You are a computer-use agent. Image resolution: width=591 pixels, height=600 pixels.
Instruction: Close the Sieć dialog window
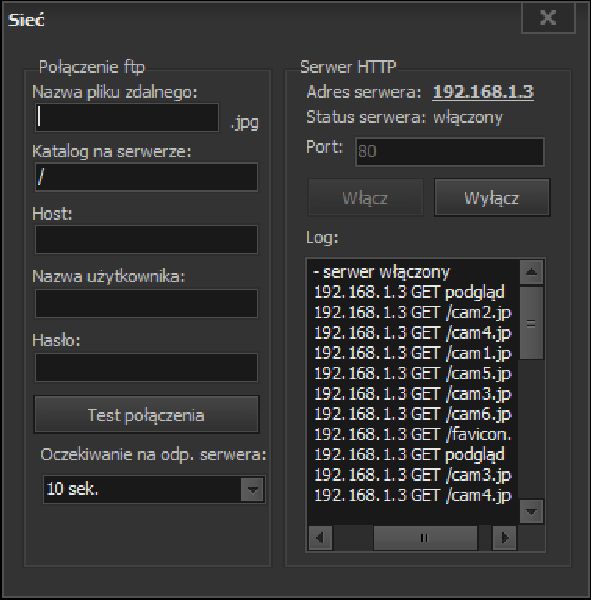click(548, 18)
